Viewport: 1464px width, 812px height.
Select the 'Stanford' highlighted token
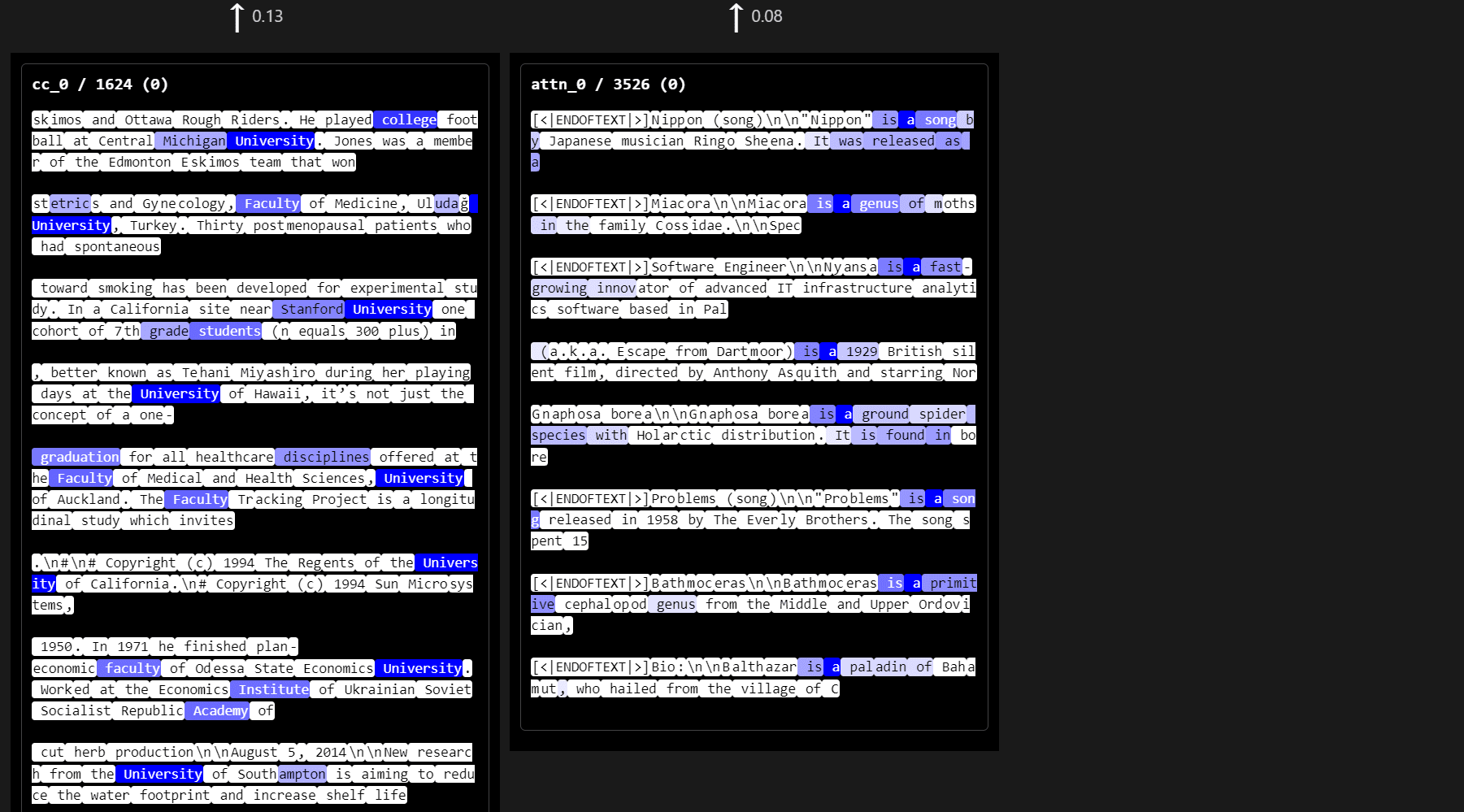click(311, 309)
